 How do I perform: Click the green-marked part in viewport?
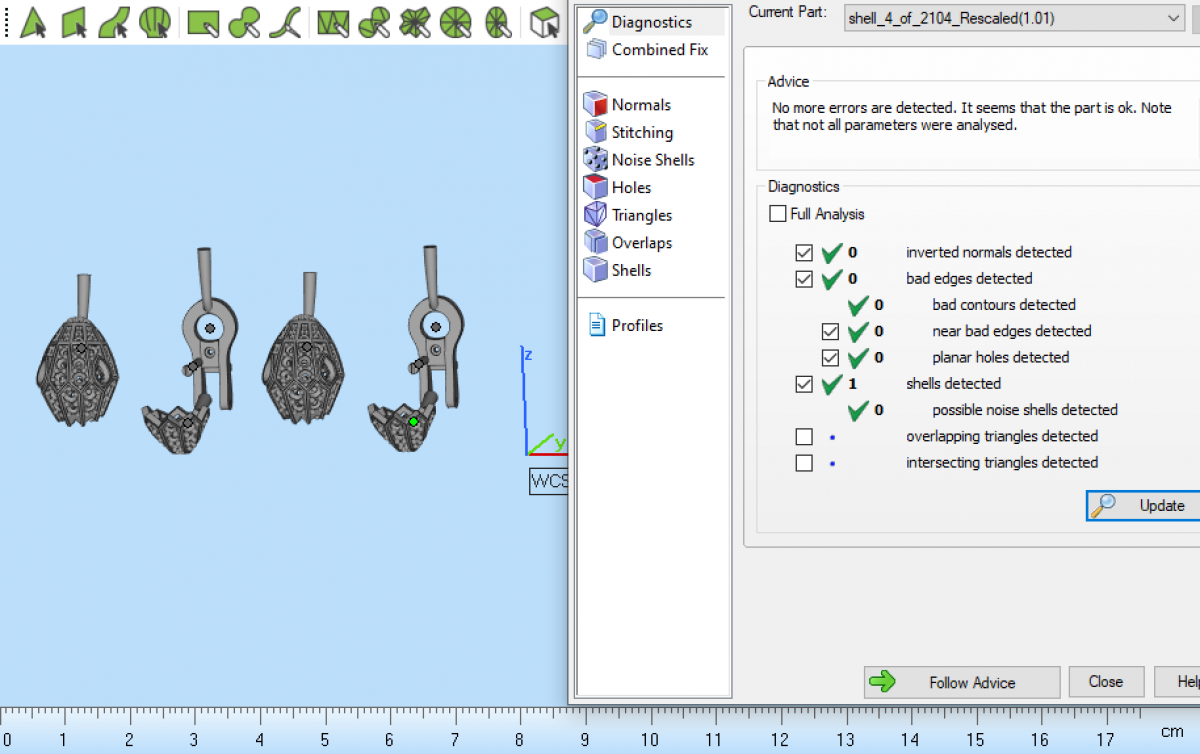pos(413,422)
